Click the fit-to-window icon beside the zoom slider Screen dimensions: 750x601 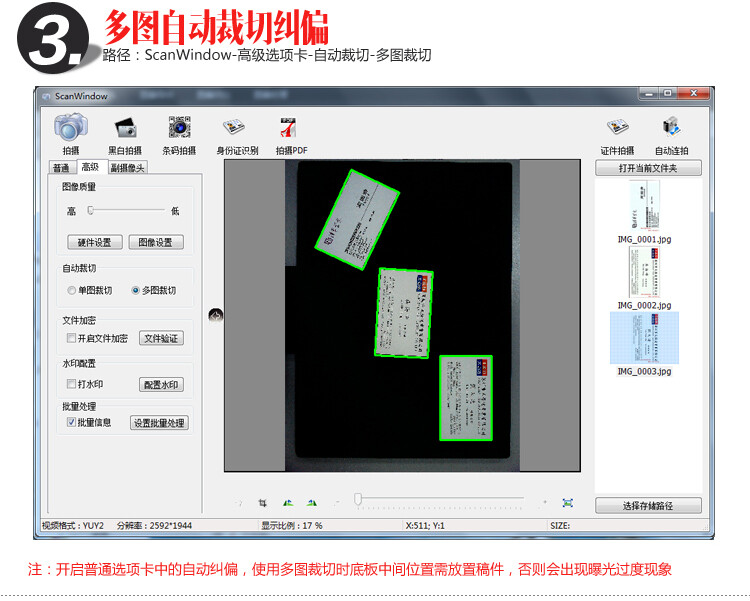(x=567, y=502)
